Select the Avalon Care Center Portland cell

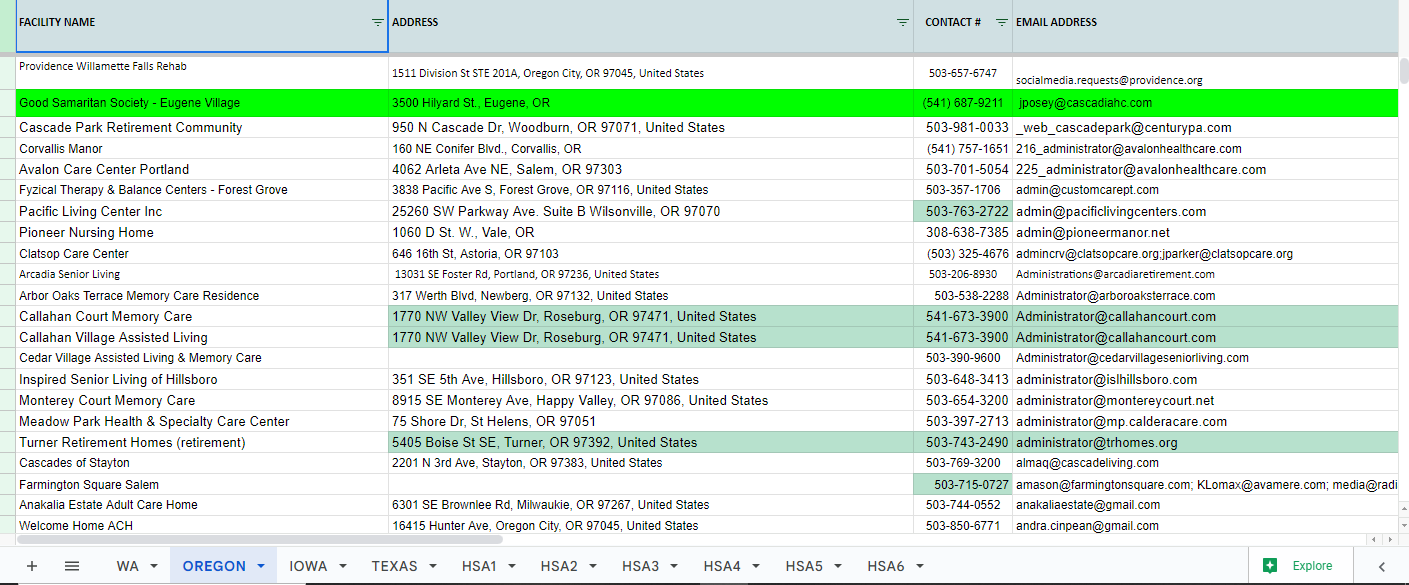(202, 169)
